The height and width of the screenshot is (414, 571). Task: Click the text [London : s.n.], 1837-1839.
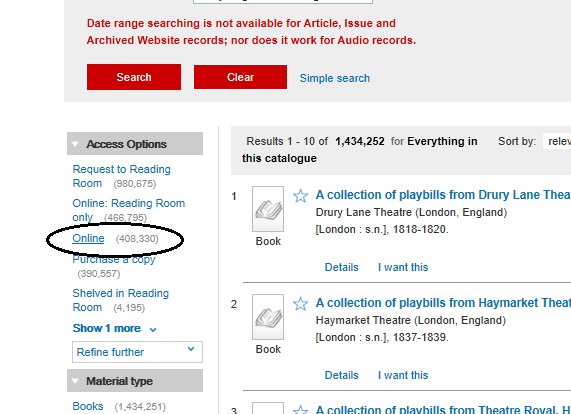pos(382,337)
